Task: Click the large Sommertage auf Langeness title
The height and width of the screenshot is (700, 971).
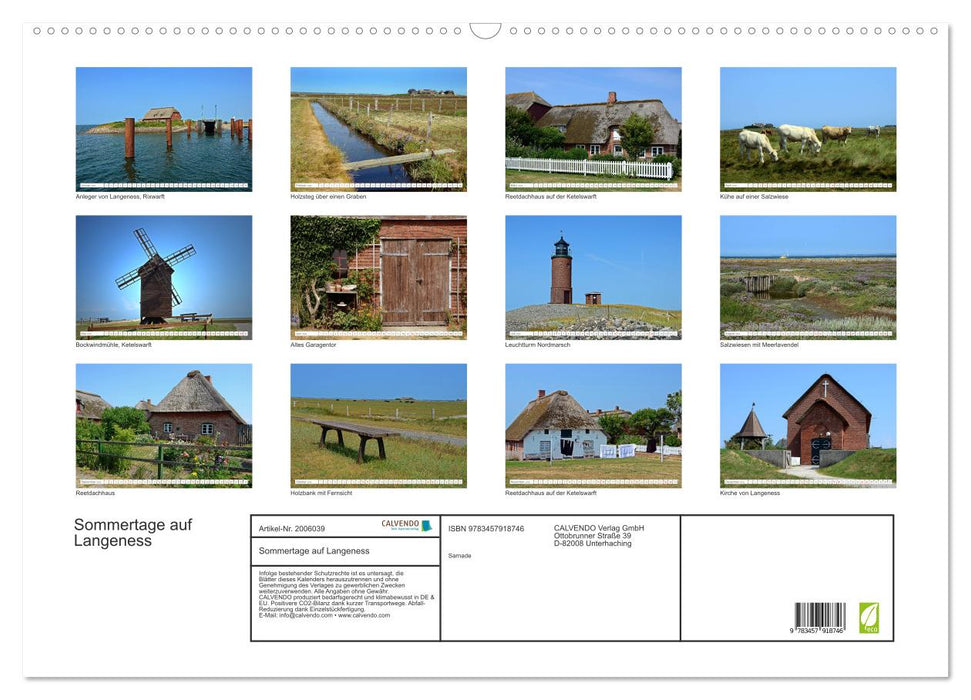Action: [x=132, y=533]
